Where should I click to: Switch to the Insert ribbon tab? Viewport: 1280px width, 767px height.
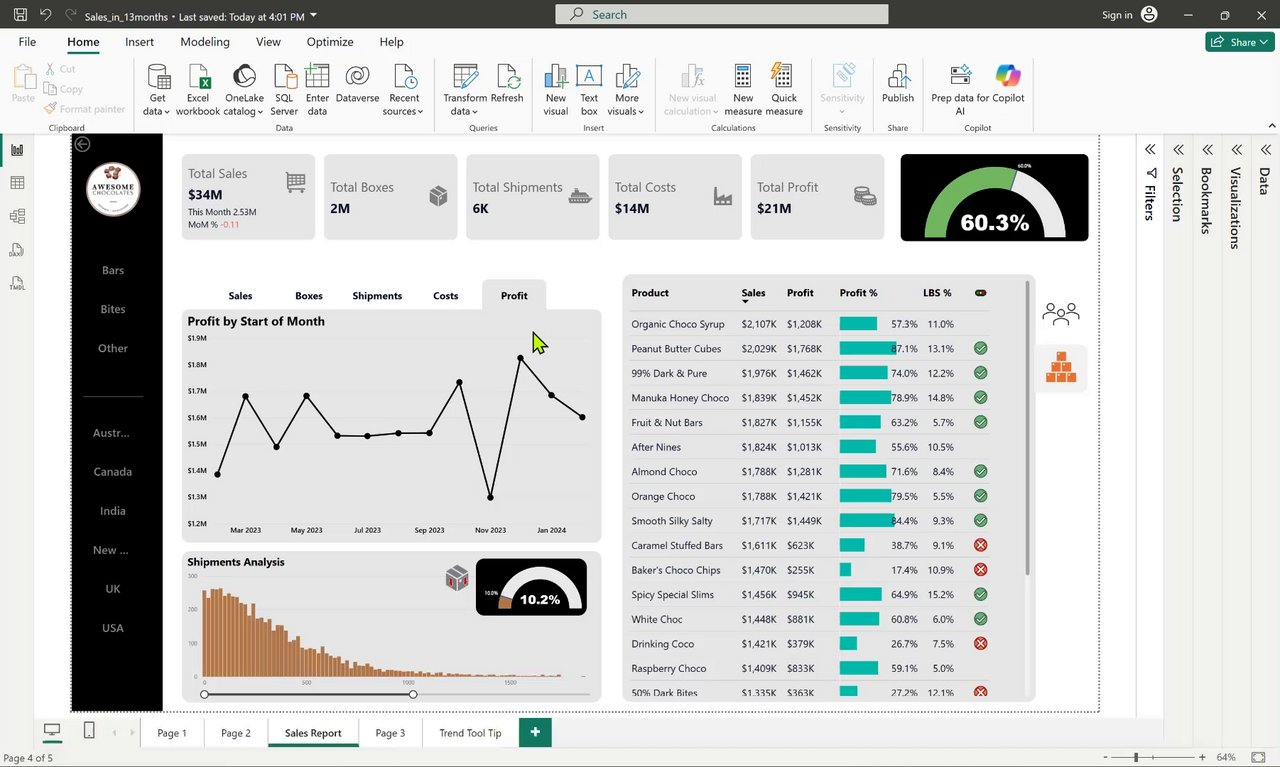coord(139,42)
